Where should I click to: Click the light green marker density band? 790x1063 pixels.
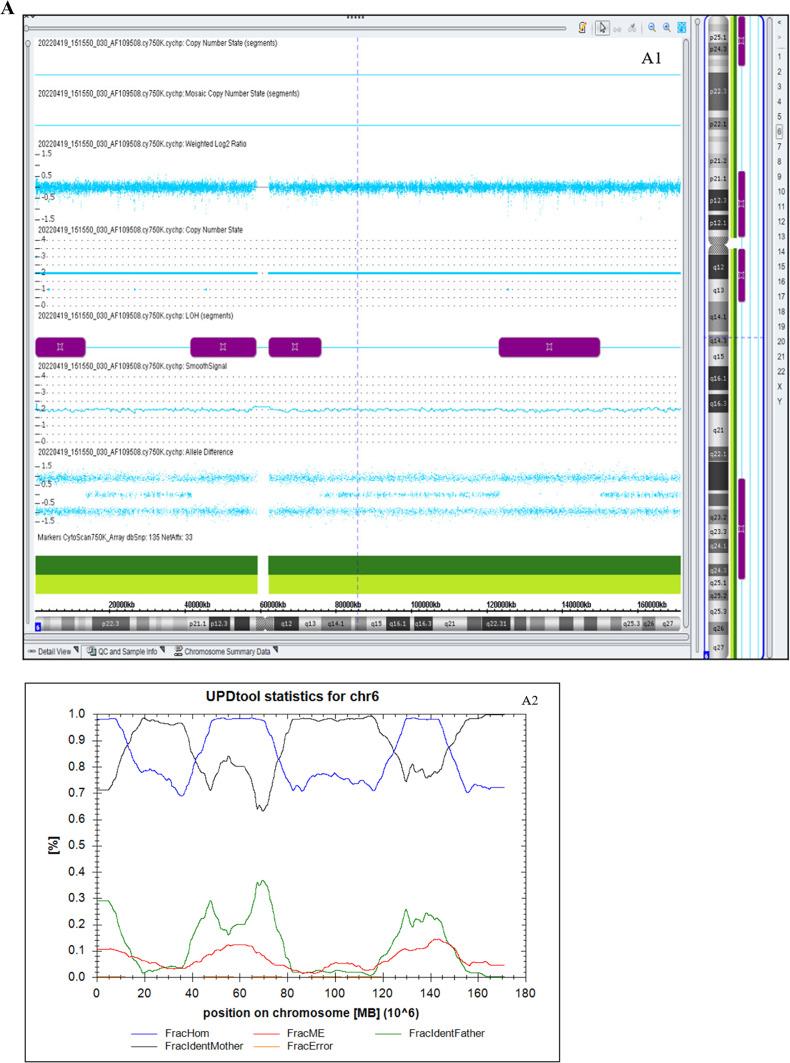358,584
